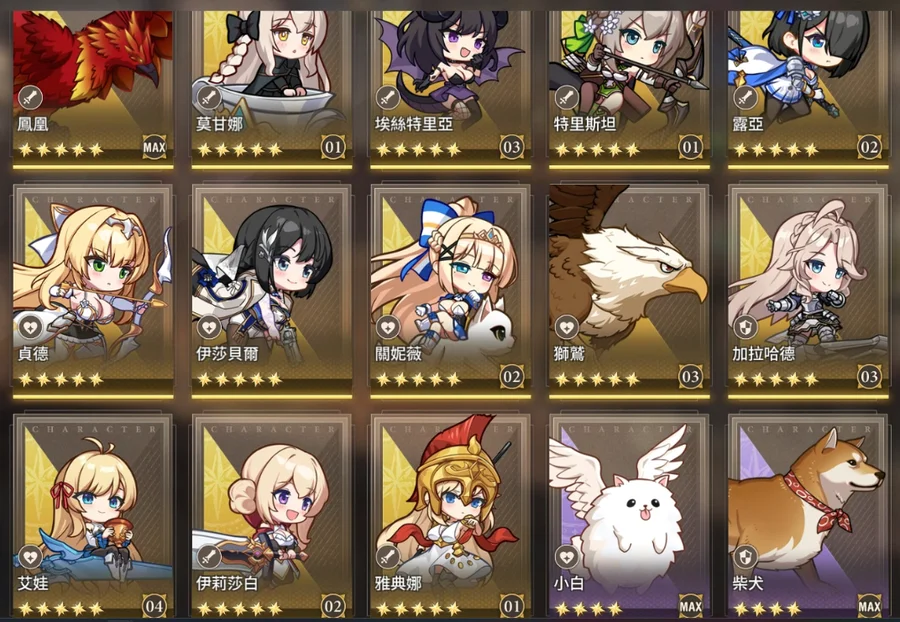Click the 03 level badge on 埃絲特里亞
The width and height of the screenshot is (900, 622).
point(511,147)
